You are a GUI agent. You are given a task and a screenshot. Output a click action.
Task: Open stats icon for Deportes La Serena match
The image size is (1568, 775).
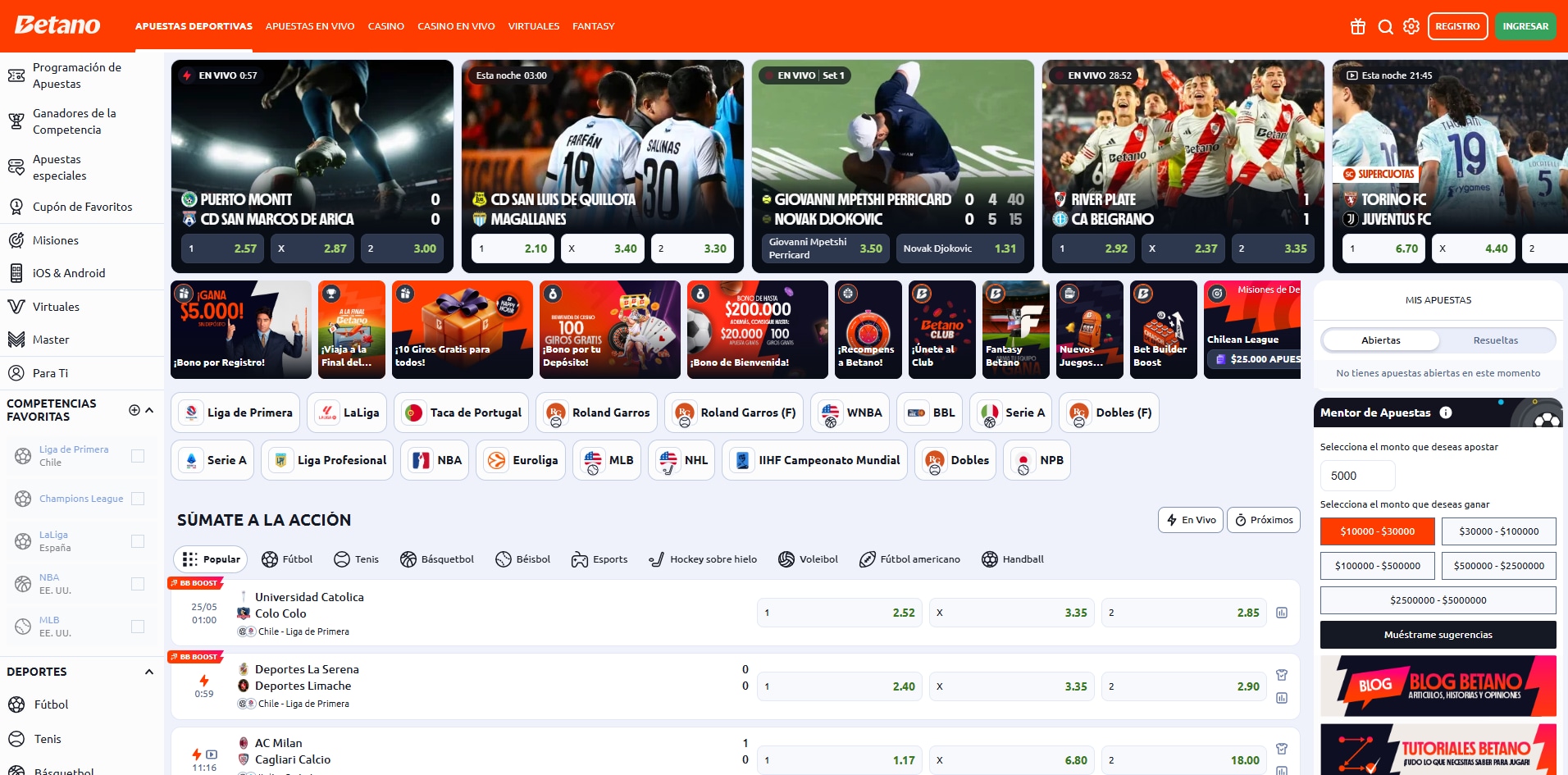[1282, 698]
